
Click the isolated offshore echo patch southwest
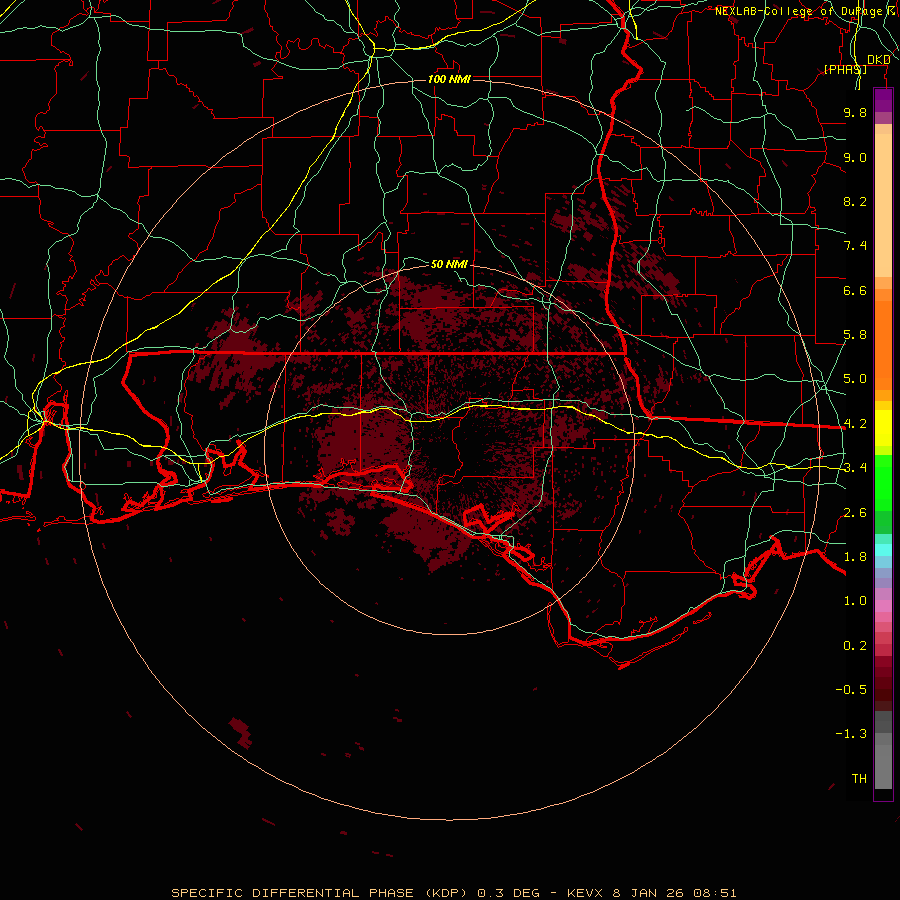[x=240, y=732]
